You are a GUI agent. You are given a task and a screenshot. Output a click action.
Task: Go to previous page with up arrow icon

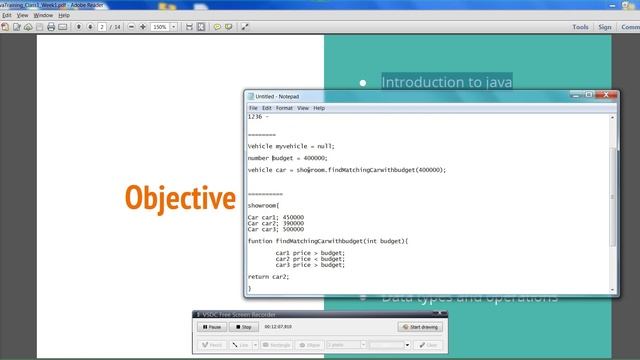tap(79, 27)
